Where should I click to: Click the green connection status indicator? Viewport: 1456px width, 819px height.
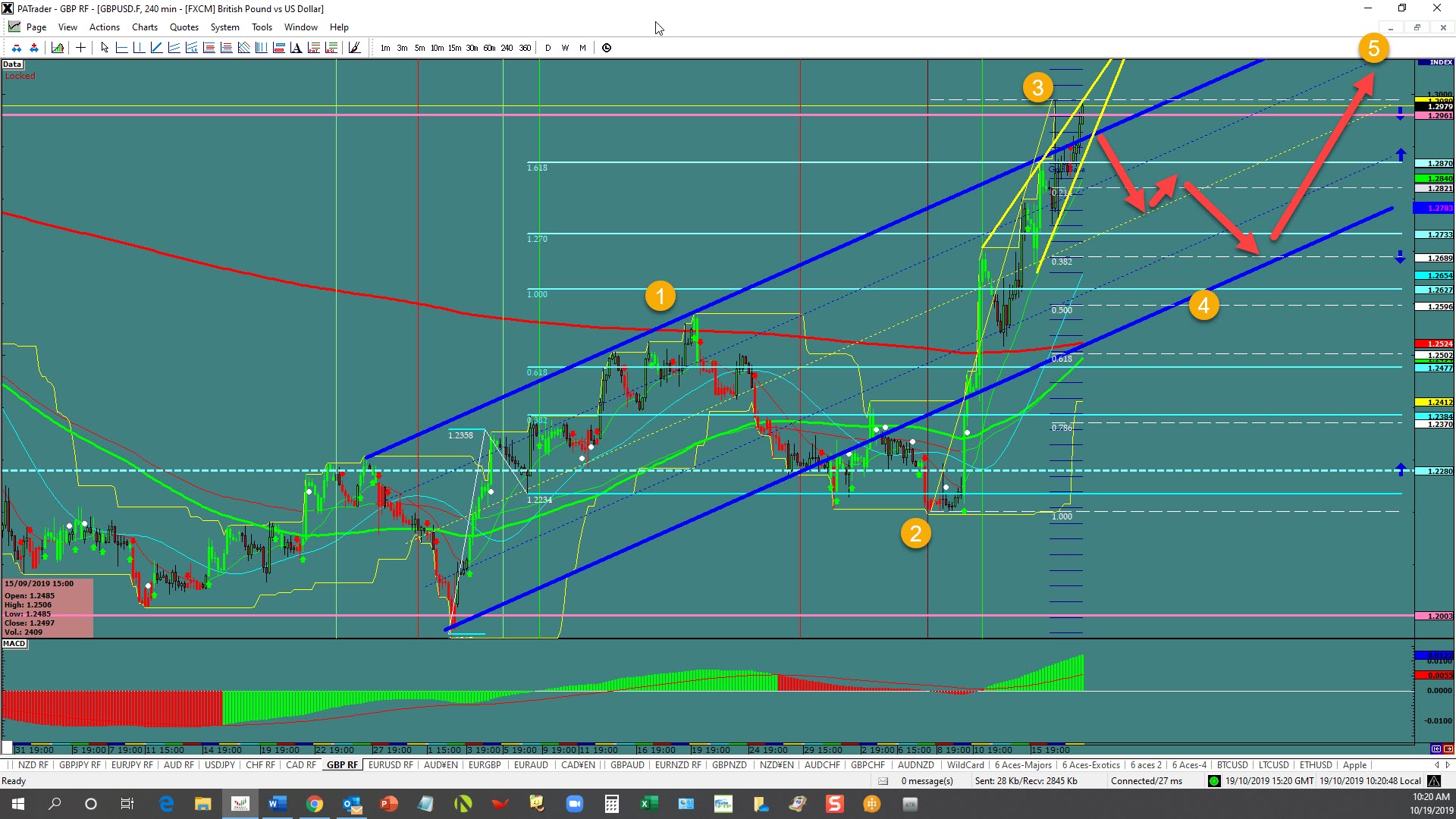coord(1214,781)
